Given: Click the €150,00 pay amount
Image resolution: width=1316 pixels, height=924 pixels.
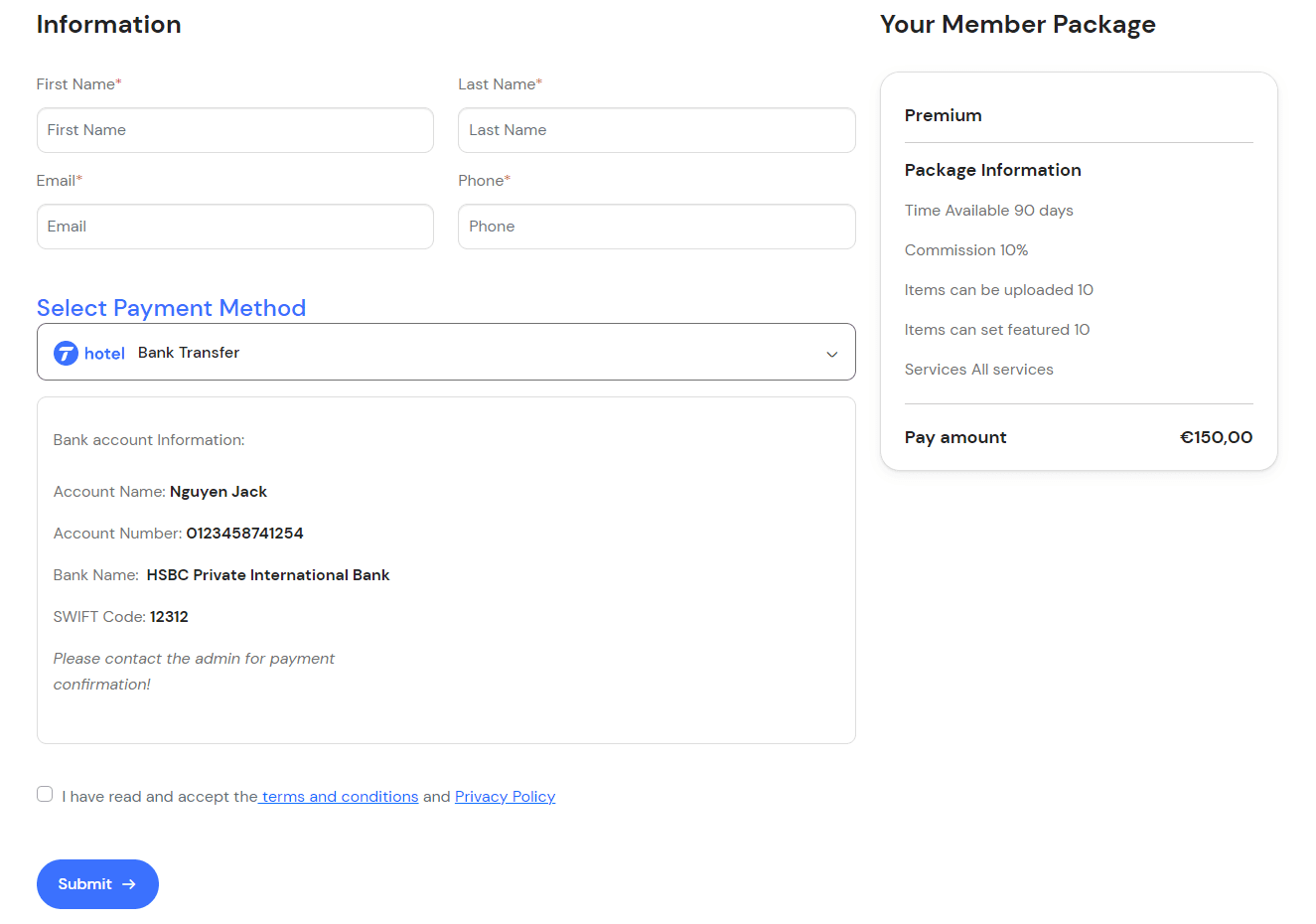Looking at the screenshot, I should pos(1216,437).
